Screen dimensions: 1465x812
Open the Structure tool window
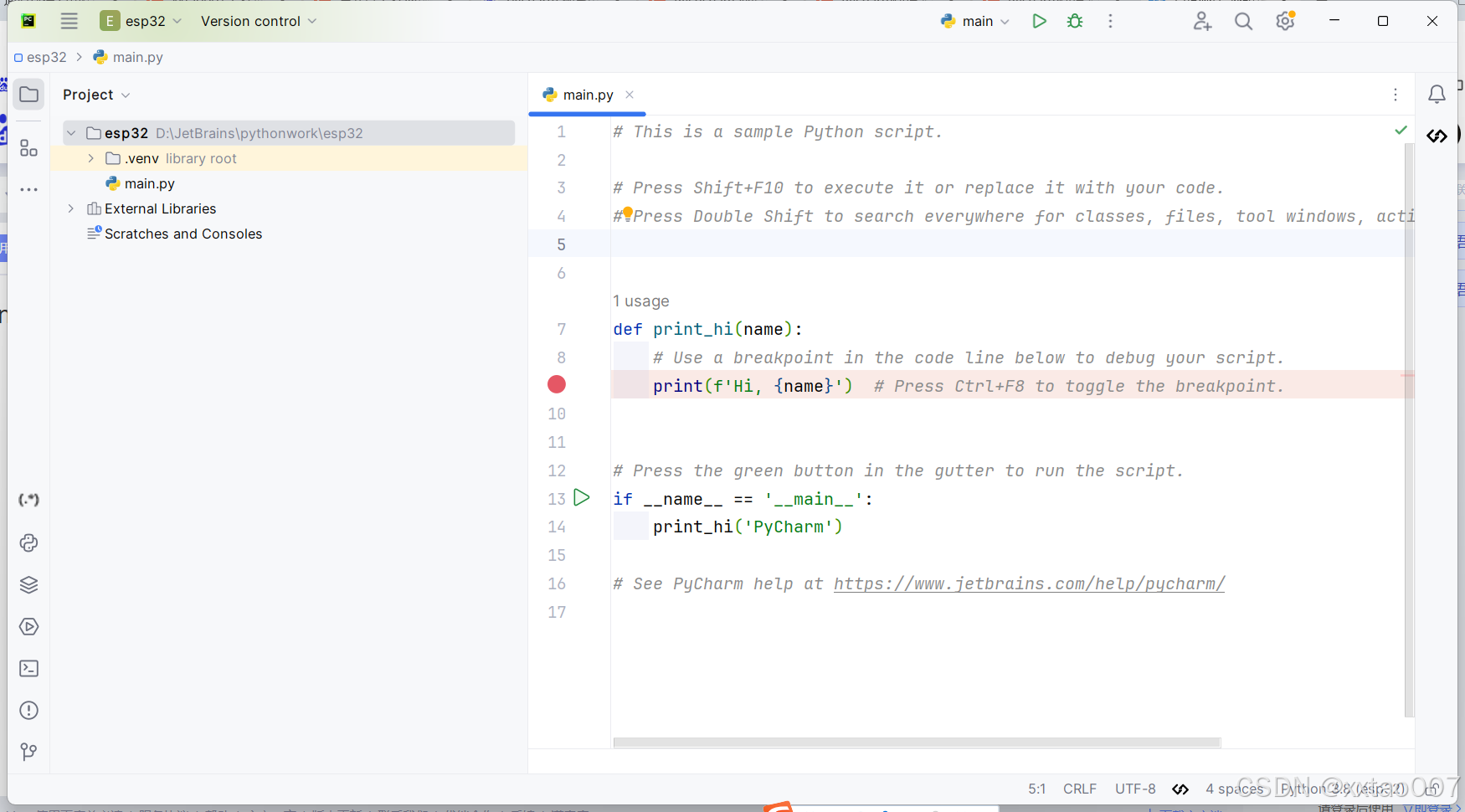point(29,148)
